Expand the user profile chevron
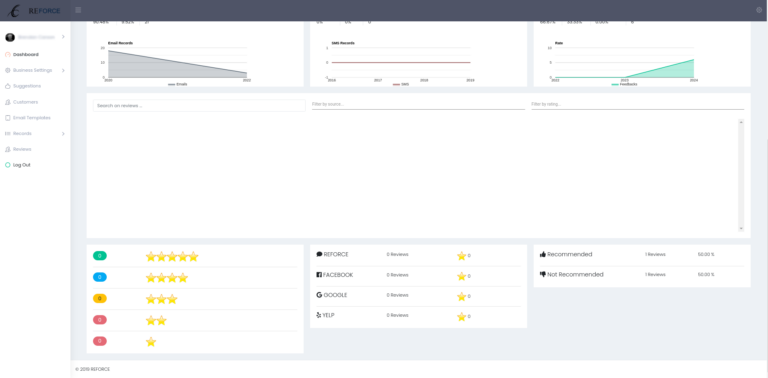The width and height of the screenshot is (768, 378). click(x=63, y=37)
